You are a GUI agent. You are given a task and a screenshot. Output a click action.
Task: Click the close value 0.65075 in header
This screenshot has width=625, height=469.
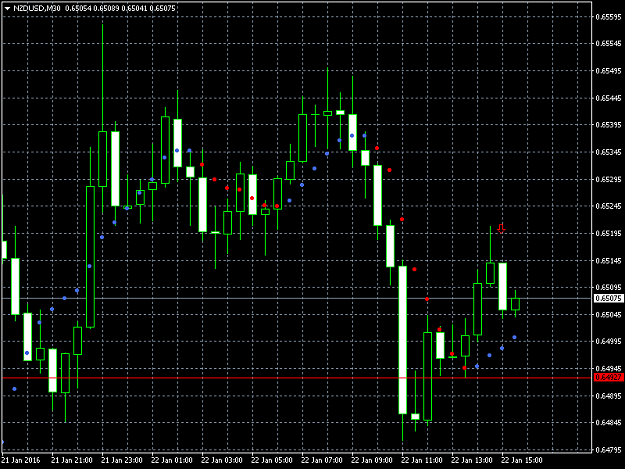[162, 8]
